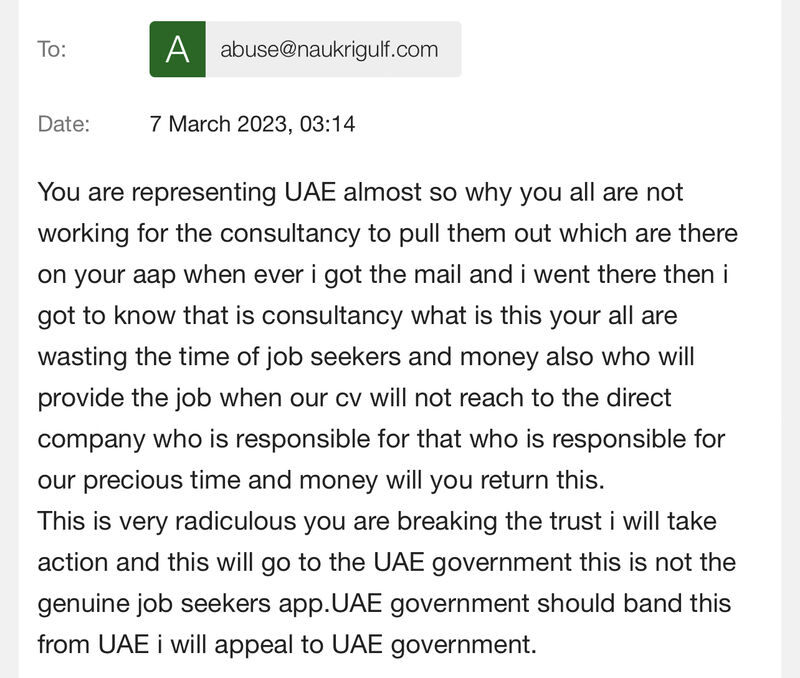800x678 pixels.
Task: Click the line starting 'working for the consultancy'
Action: pos(388,234)
